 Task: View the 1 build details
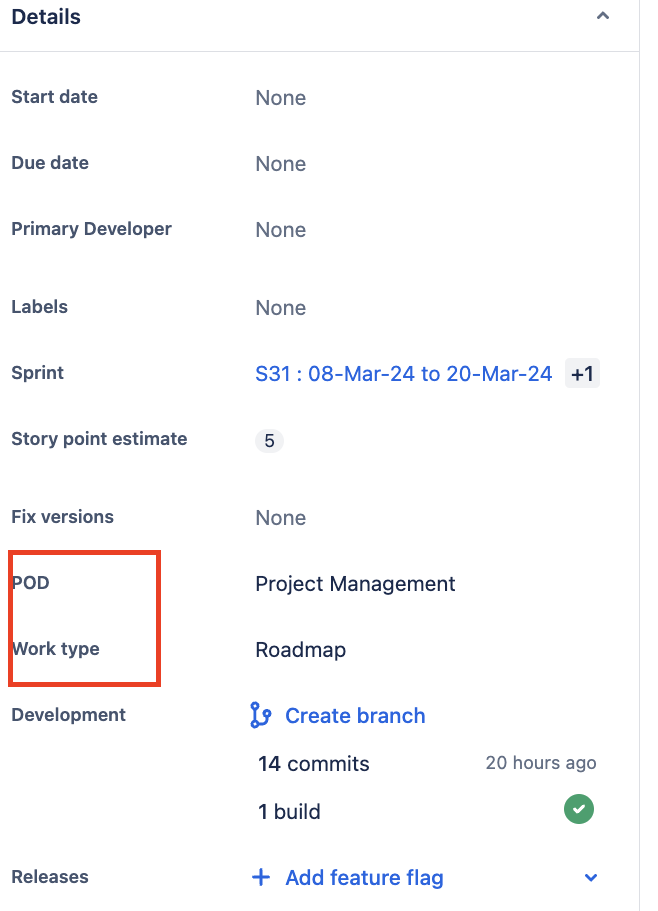point(289,811)
